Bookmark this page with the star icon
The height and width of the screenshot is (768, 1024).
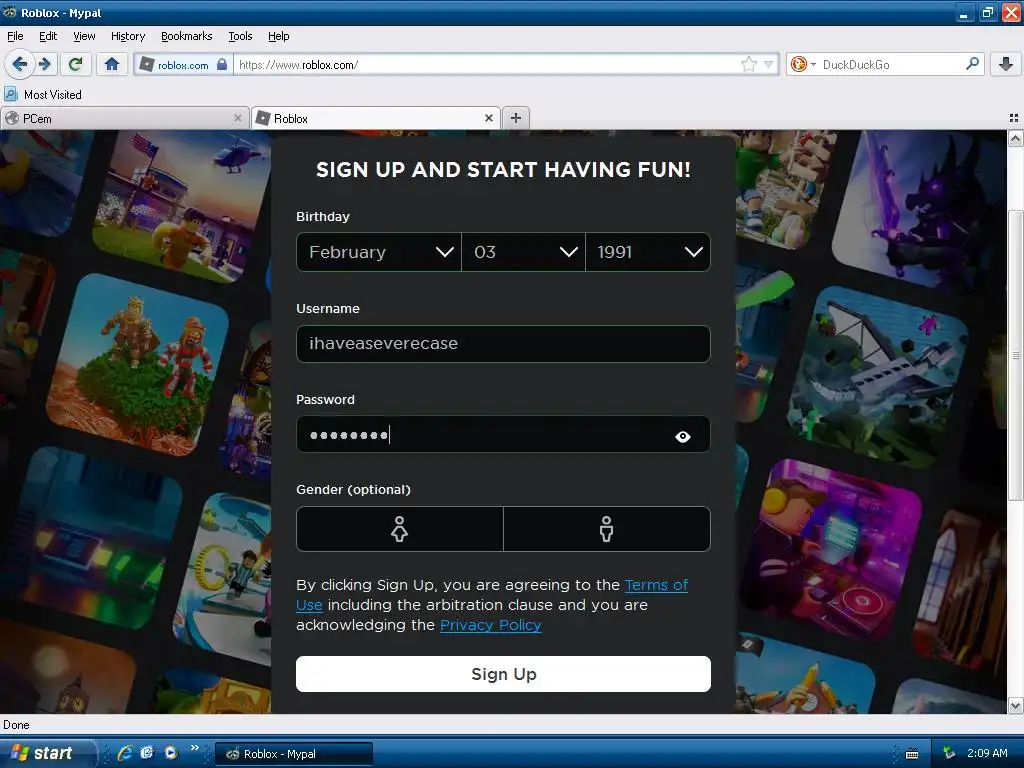click(748, 64)
